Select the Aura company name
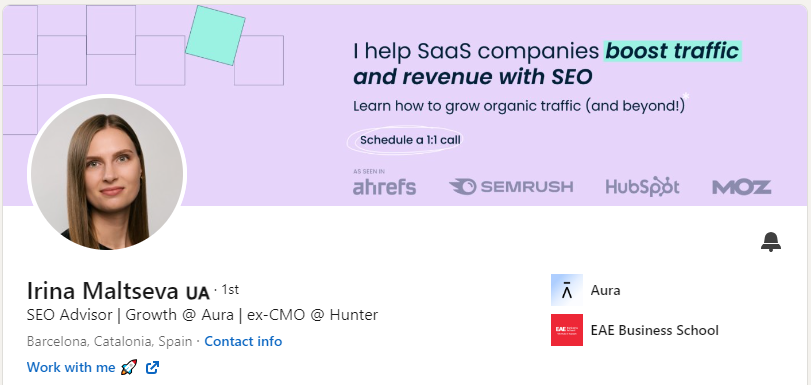The image size is (811, 385). pyautogui.click(x=605, y=290)
